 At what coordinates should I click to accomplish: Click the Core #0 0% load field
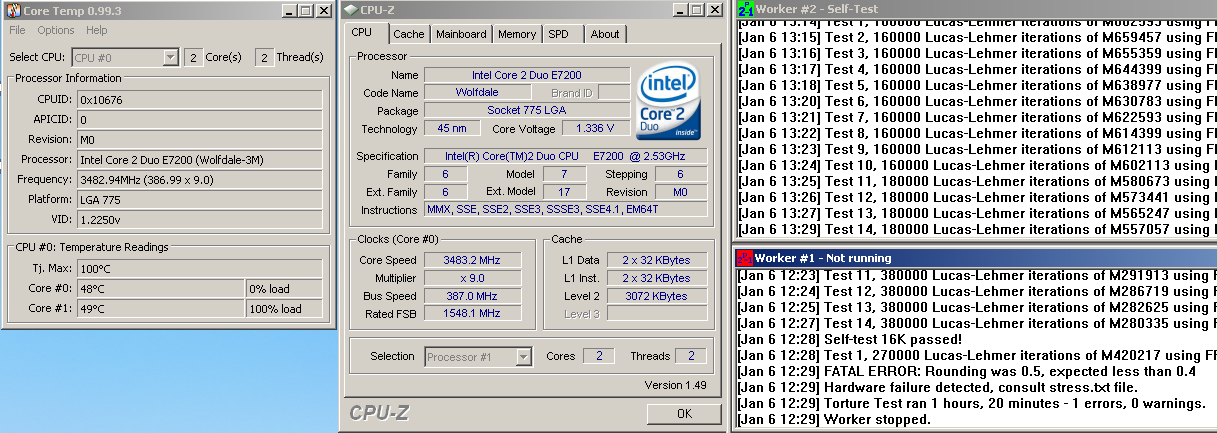(x=284, y=289)
